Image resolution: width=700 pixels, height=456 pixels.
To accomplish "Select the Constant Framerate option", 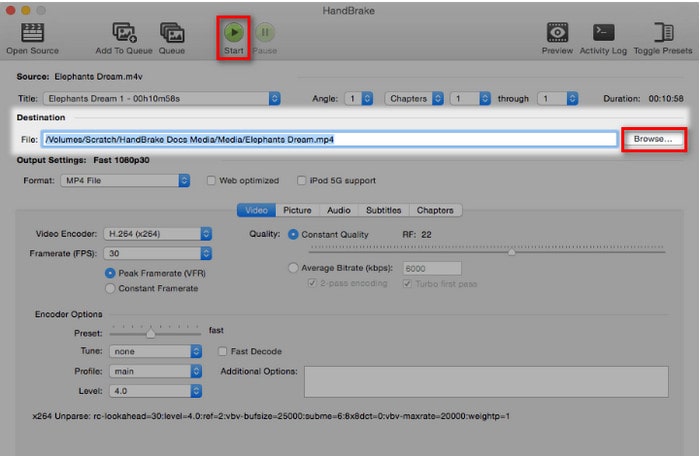I will (111, 289).
